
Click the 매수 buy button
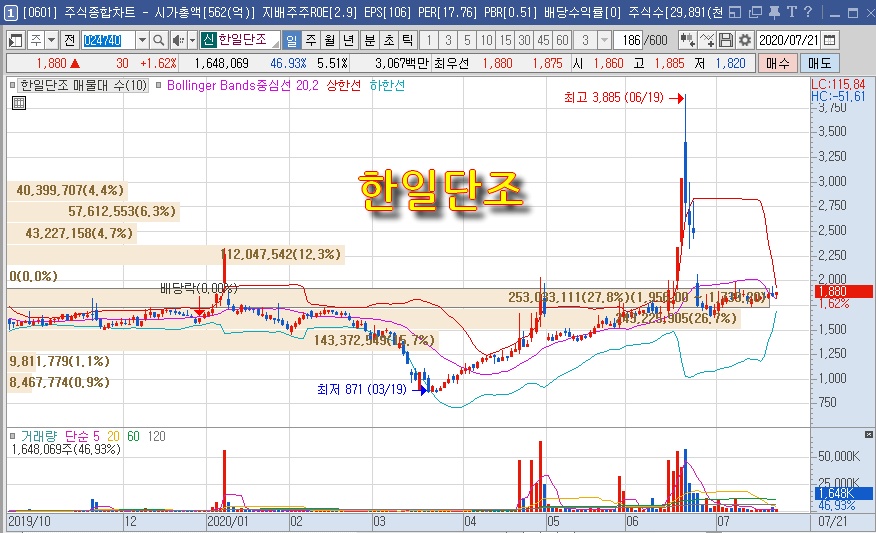(777, 63)
